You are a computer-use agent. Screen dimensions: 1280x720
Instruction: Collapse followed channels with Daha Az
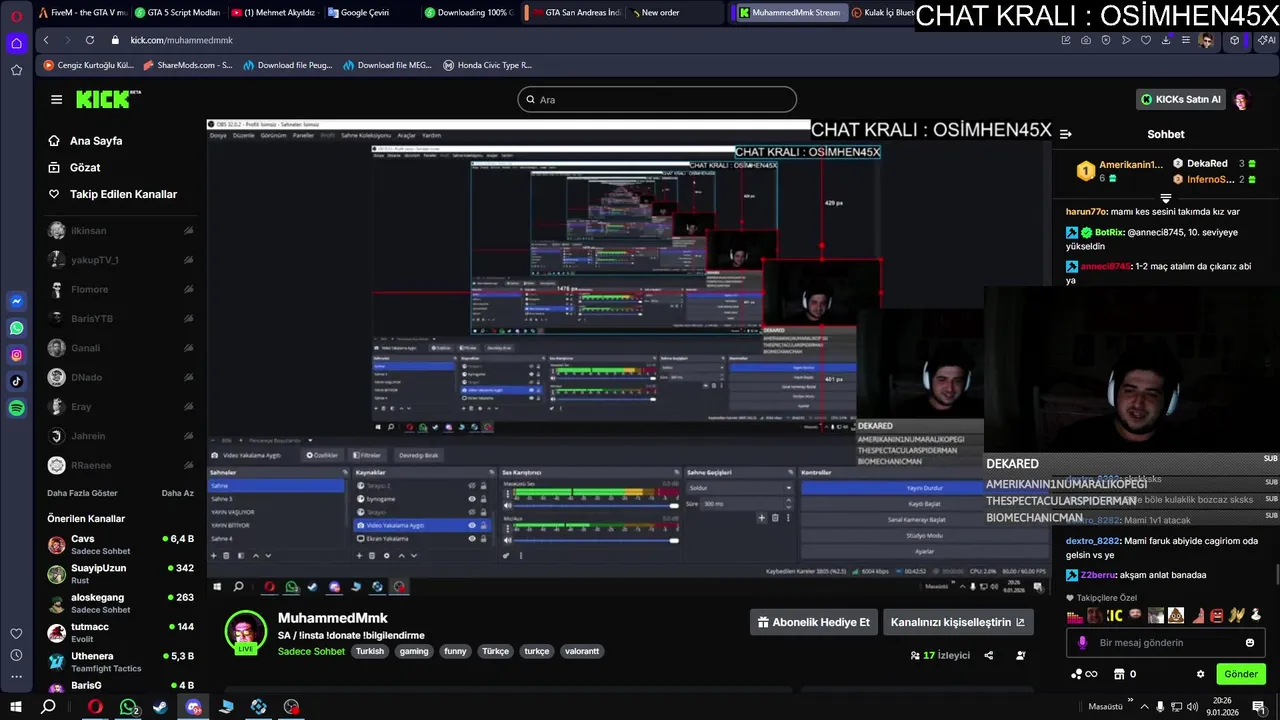pyautogui.click(x=178, y=493)
